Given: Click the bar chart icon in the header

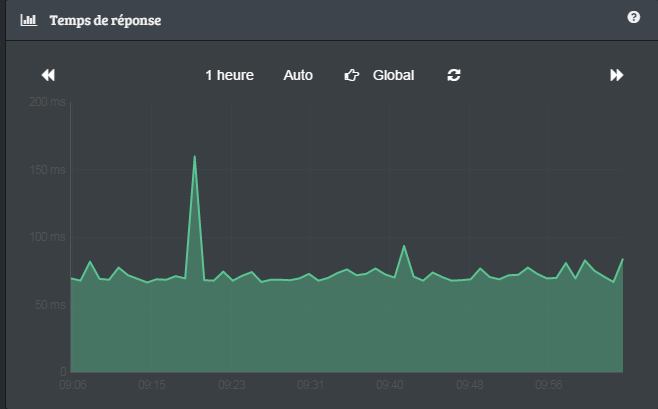Looking at the screenshot, I should pyautogui.click(x=29, y=20).
